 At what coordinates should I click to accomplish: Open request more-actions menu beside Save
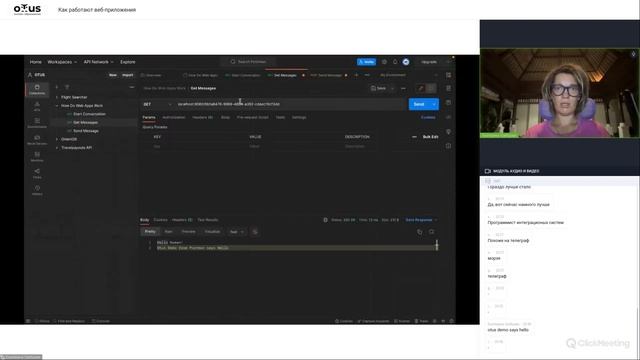[x=403, y=88]
